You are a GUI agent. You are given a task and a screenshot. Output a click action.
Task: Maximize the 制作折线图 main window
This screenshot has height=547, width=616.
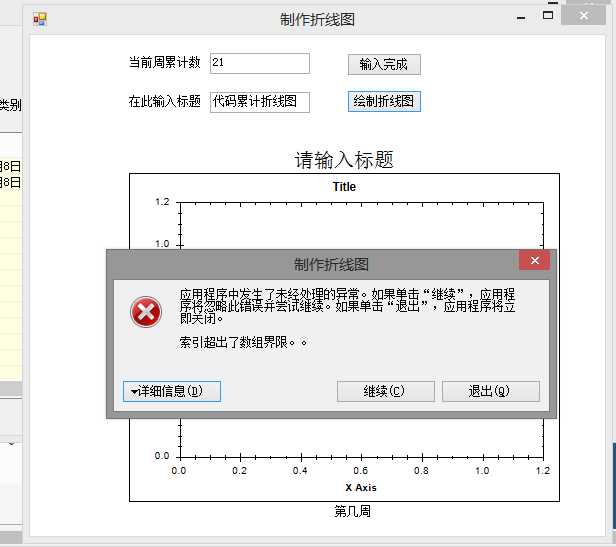pyautogui.click(x=548, y=16)
